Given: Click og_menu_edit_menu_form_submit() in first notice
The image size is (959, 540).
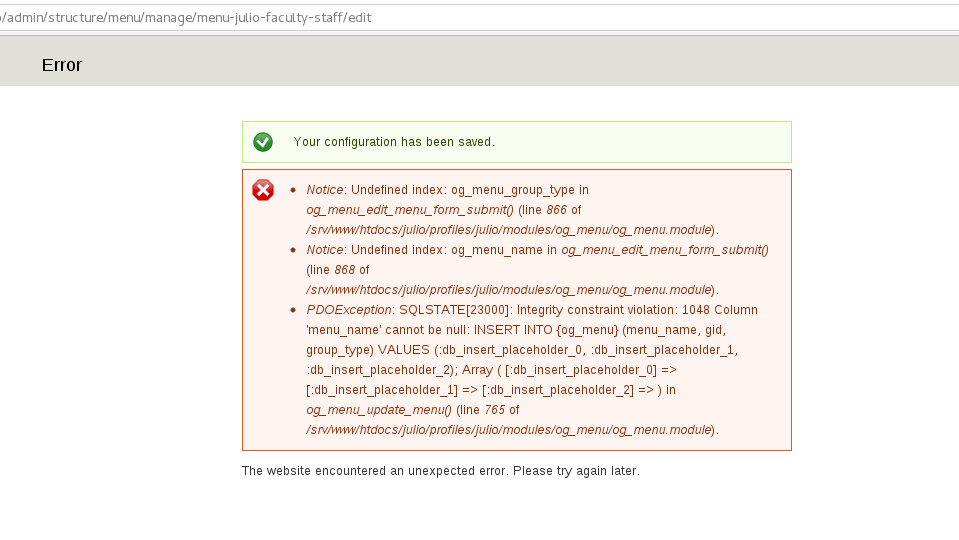Looking at the screenshot, I should click(x=409, y=210).
